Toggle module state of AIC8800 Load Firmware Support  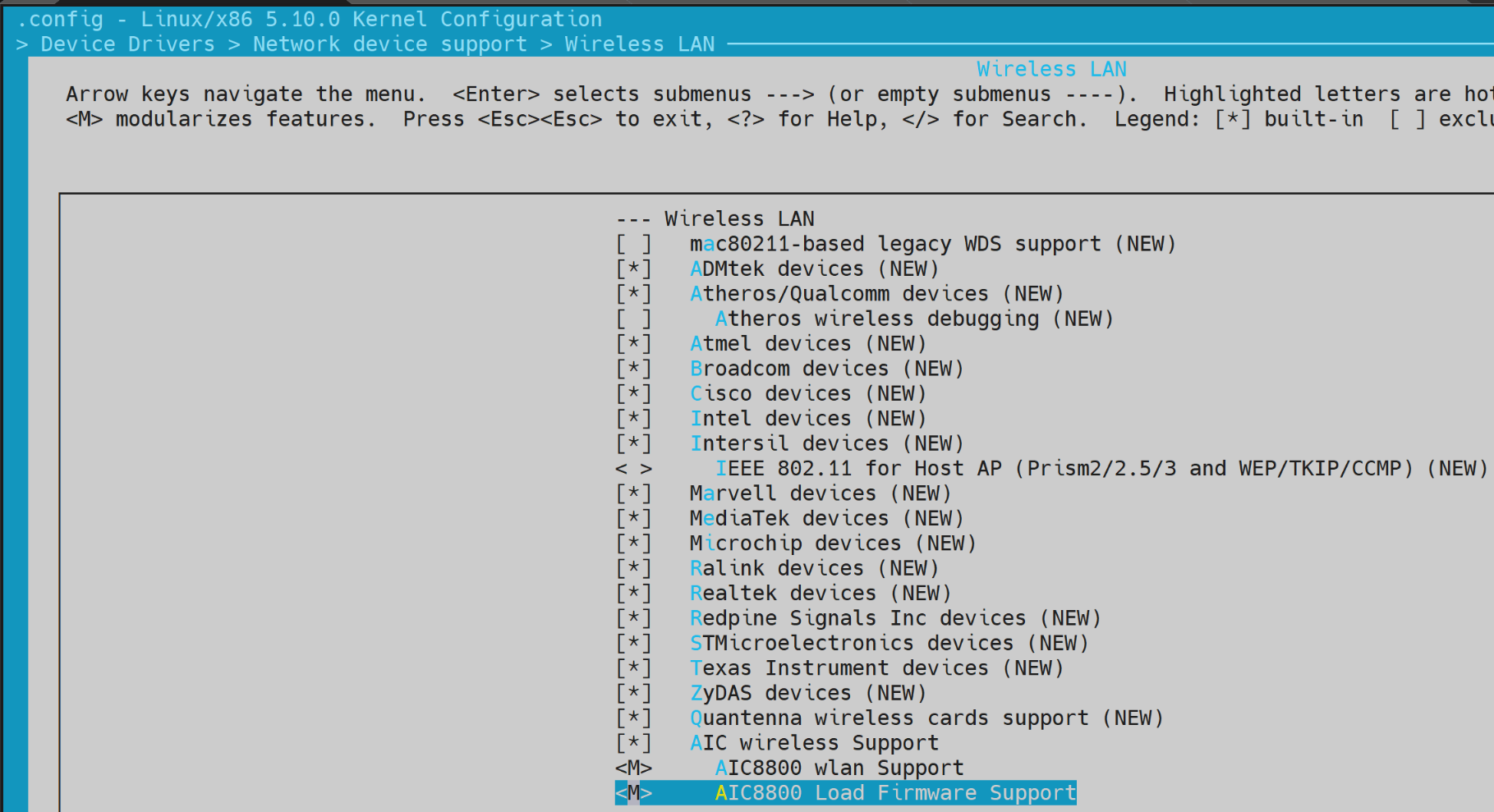[x=633, y=793]
